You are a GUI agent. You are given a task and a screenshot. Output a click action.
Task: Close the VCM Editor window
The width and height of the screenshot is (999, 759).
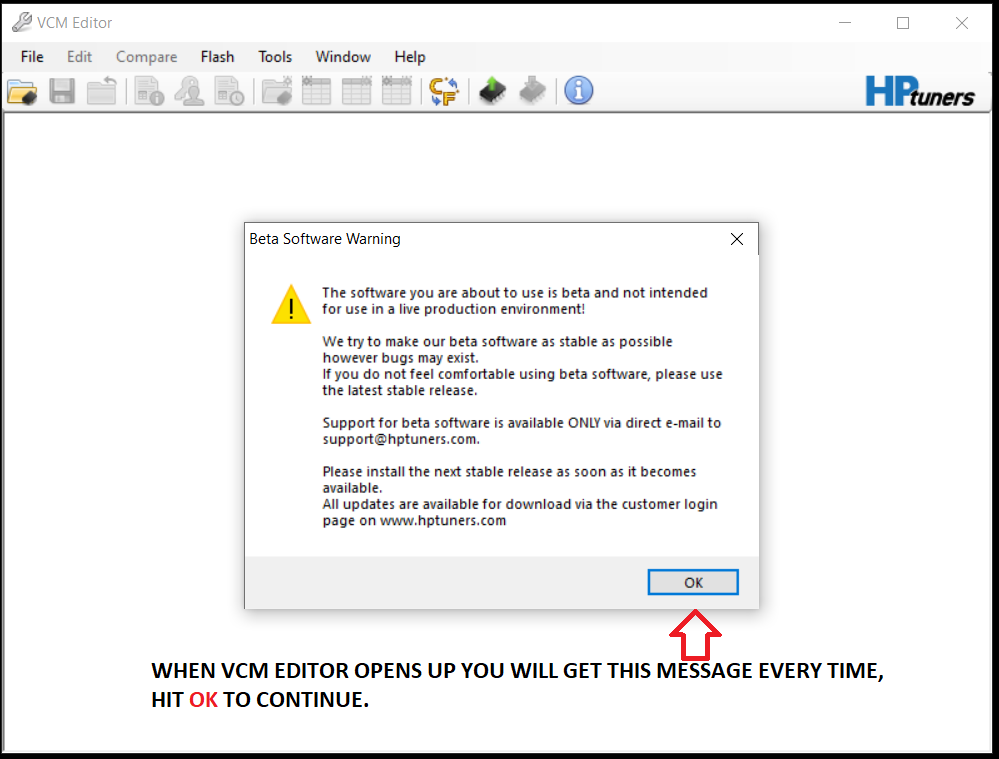pyautogui.click(x=961, y=23)
